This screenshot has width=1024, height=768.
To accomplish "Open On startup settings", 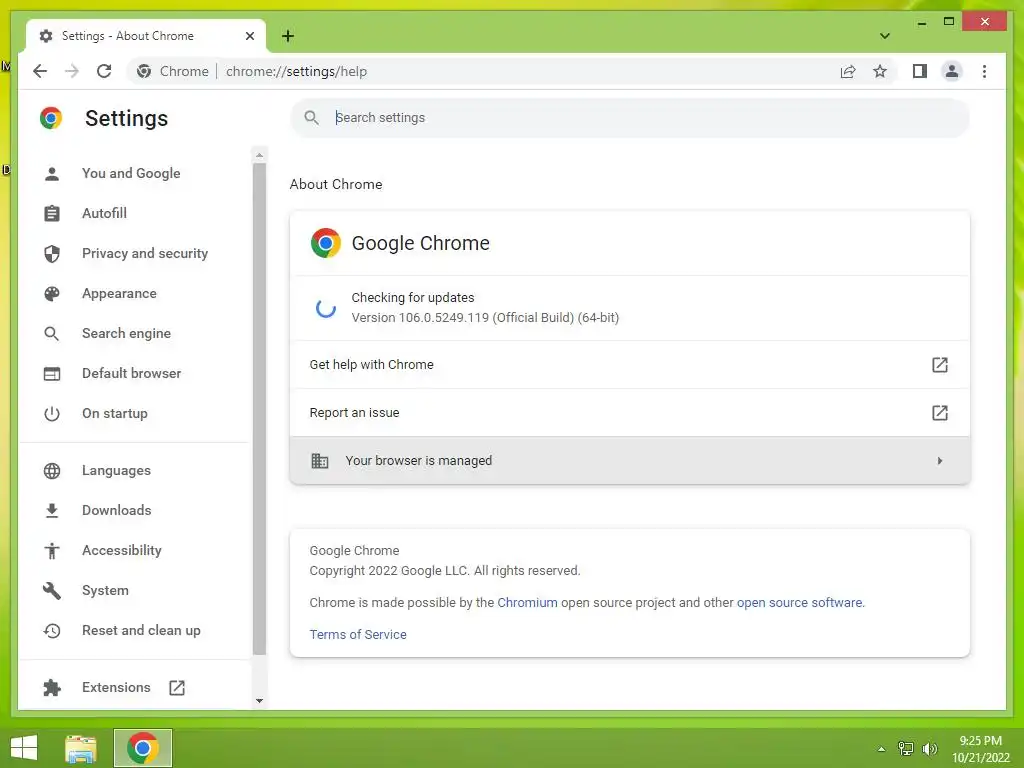I will (114, 413).
